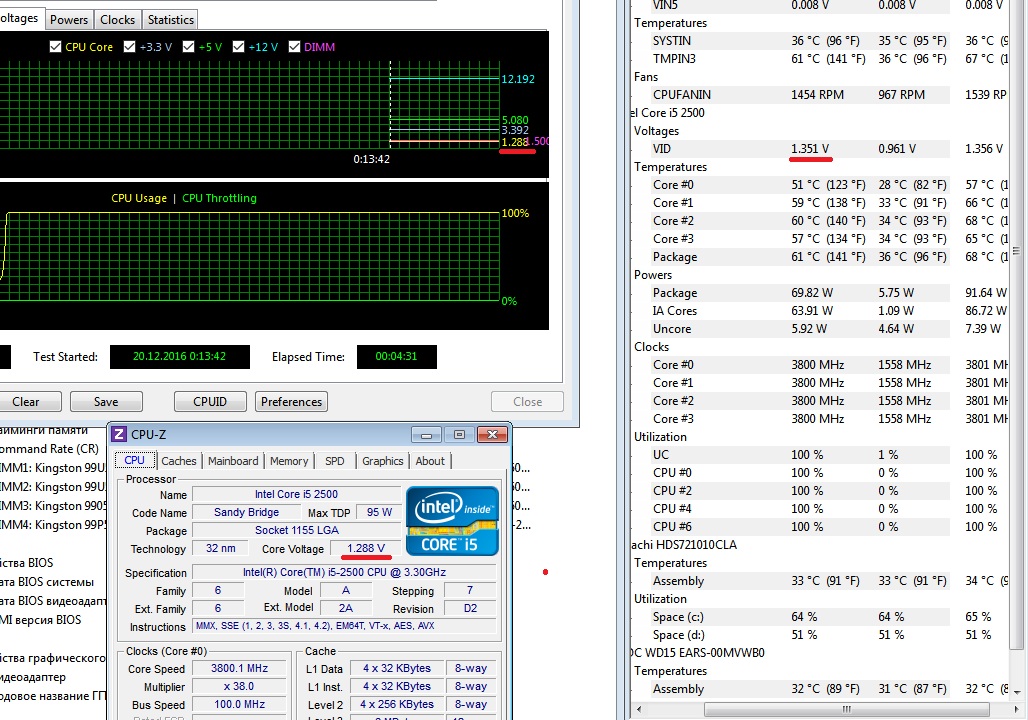The height and width of the screenshot is (720, 1028).
Task: Select the TMPIN3 temperature row
Action: [822, 59]
